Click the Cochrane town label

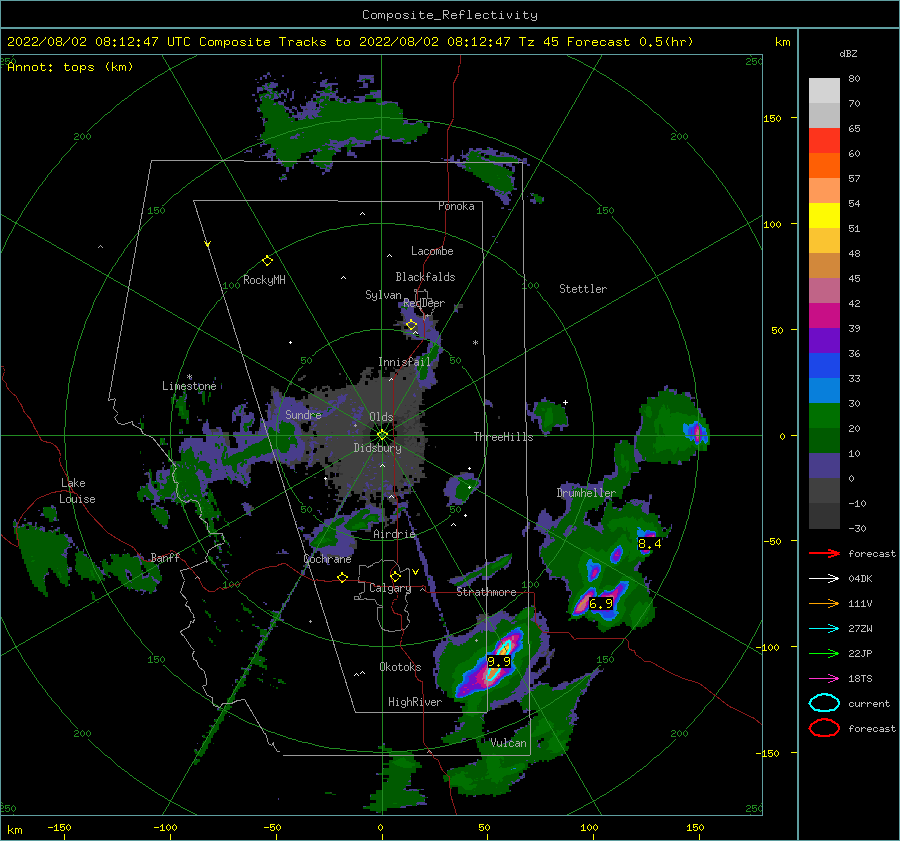point(327,559)
